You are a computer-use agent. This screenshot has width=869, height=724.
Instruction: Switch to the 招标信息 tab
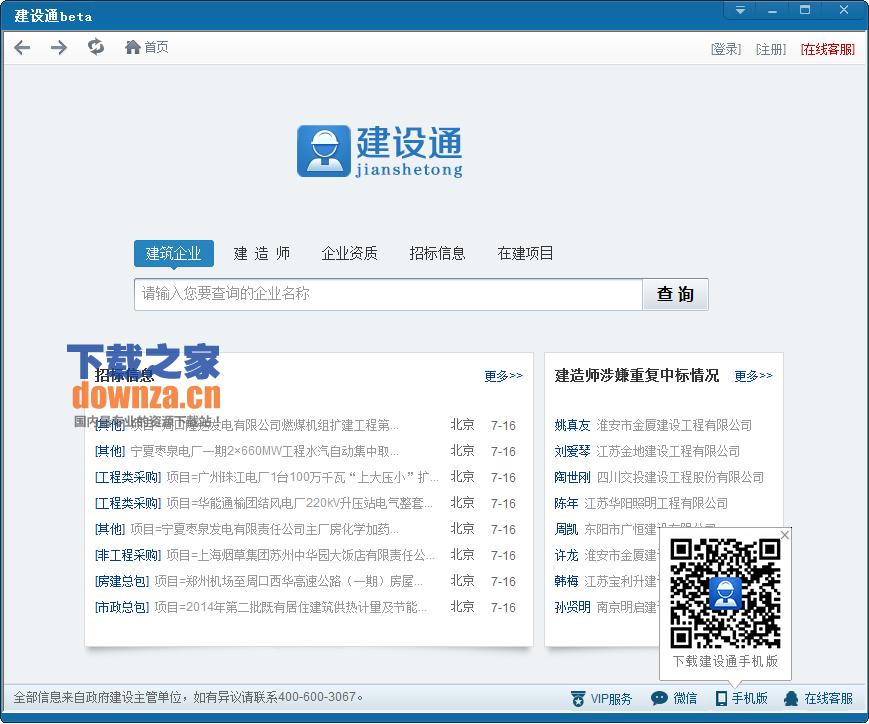point(437,253)
